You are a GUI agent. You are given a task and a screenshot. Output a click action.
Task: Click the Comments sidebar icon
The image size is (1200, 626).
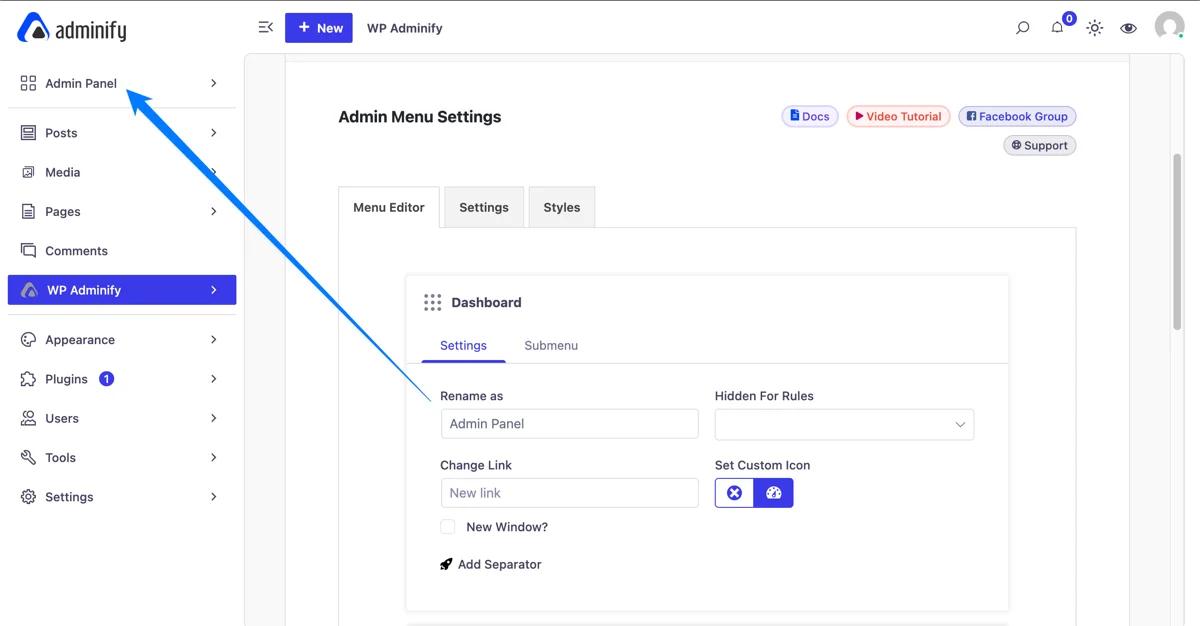coord(28,251)
